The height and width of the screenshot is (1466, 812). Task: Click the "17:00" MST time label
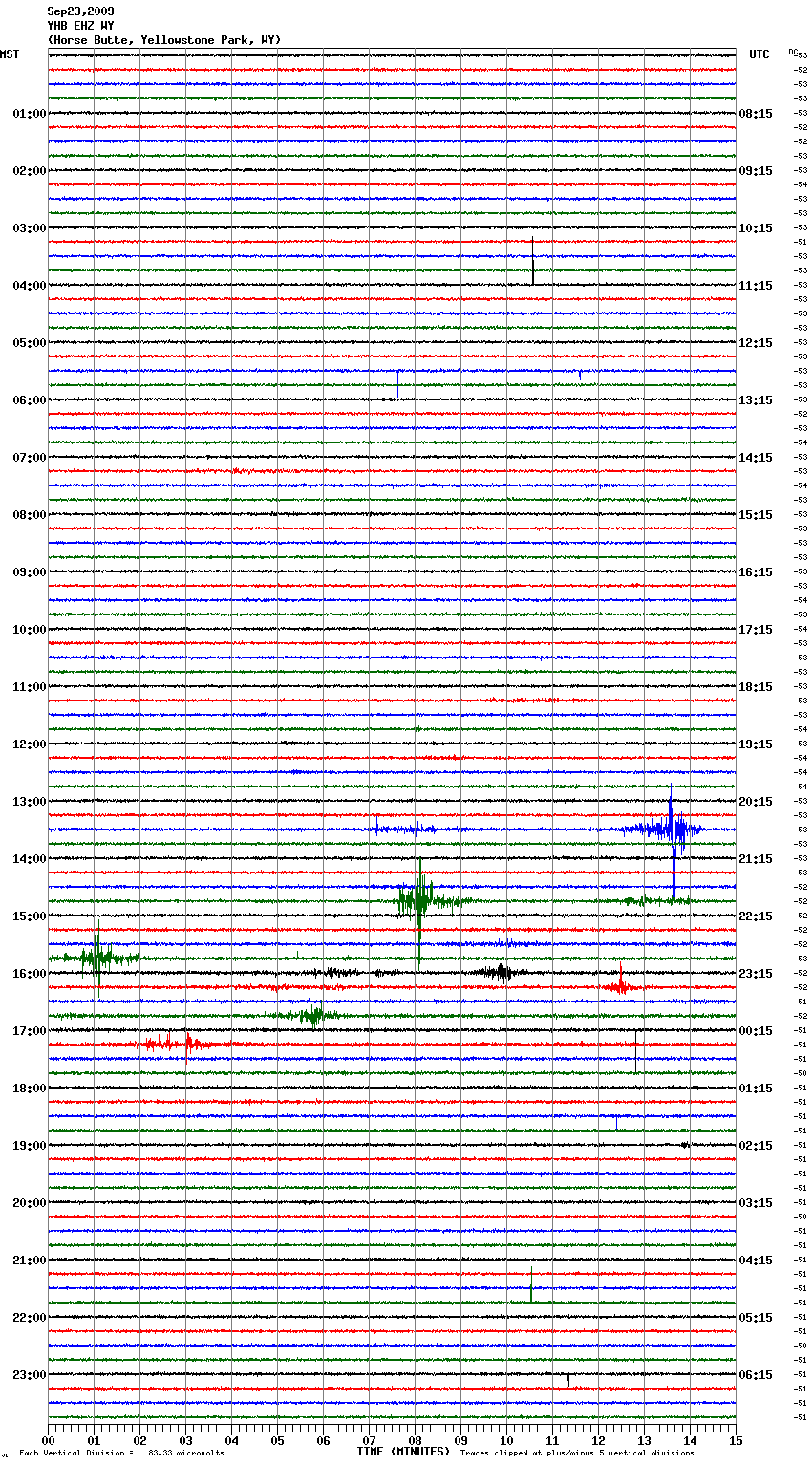point(30,1031)
